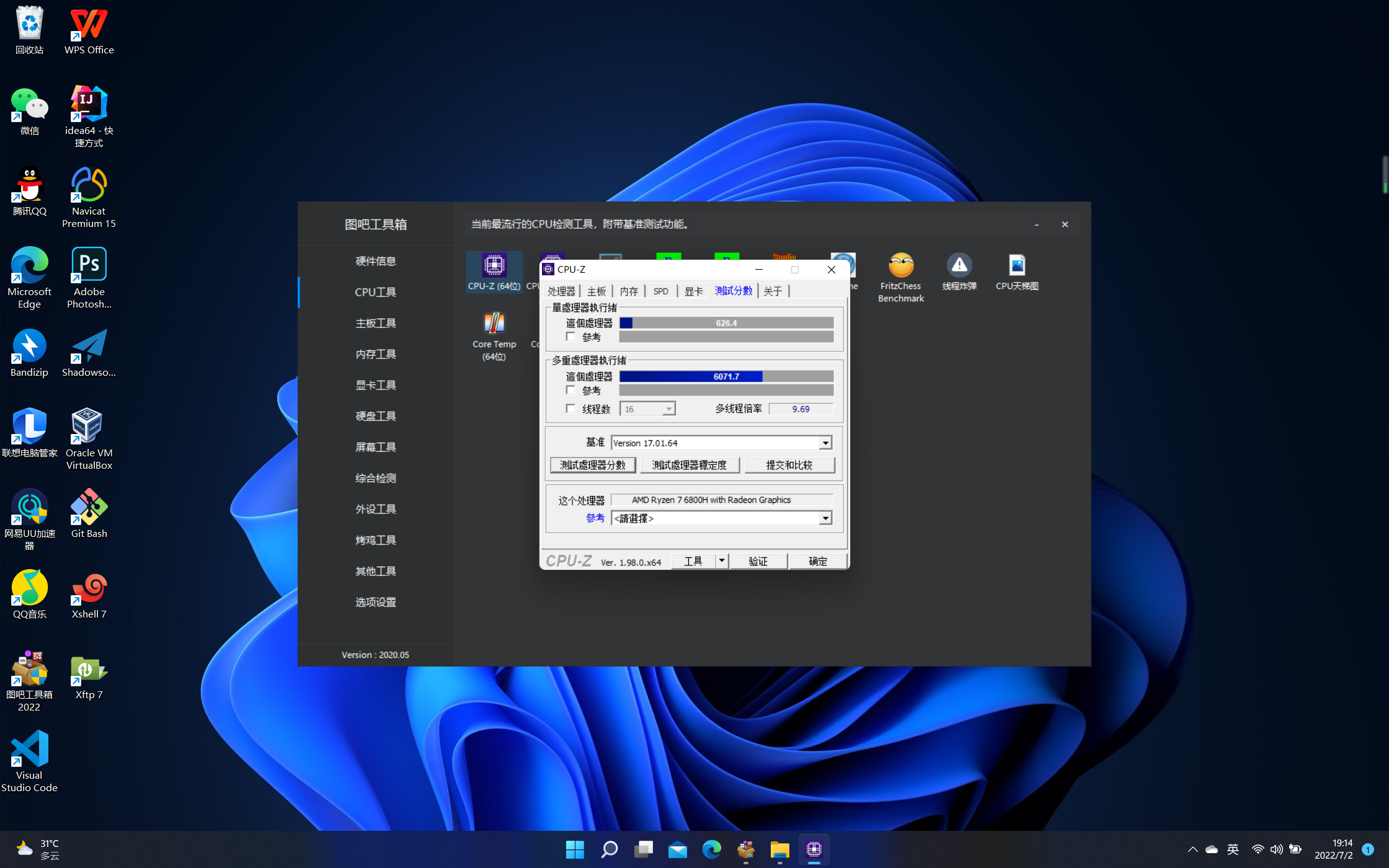Launch Oracle VM VirtualBox shortcut
Image resolution: width=1389 pixels, height=868 pixels.
(x=89, y=439)
